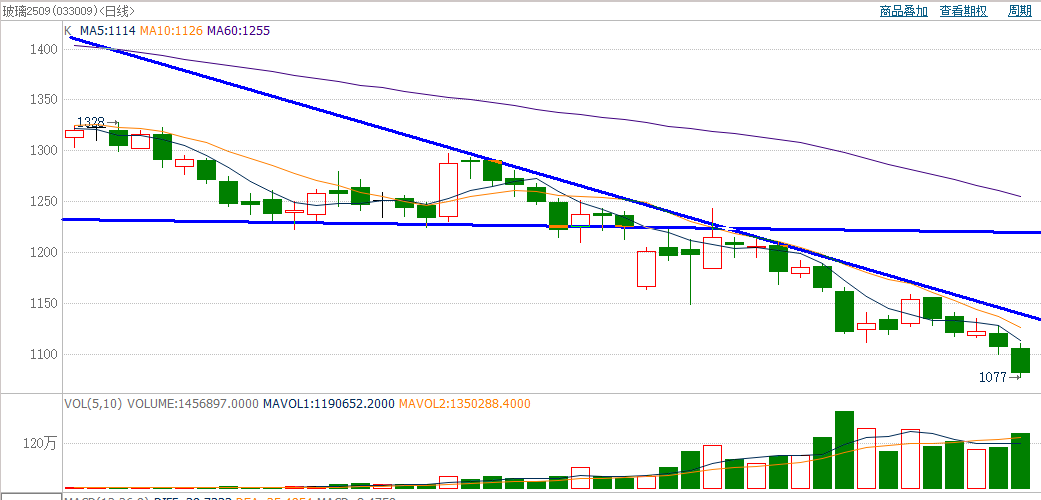Click the 玻璃2509(033009) chart title
This screenshot has width=1041, height=500.
coord(68,11)
